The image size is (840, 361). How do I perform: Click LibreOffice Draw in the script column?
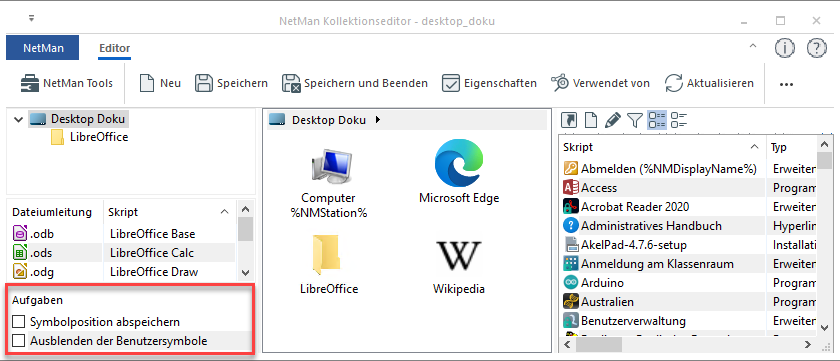click(x=154, y=272)
